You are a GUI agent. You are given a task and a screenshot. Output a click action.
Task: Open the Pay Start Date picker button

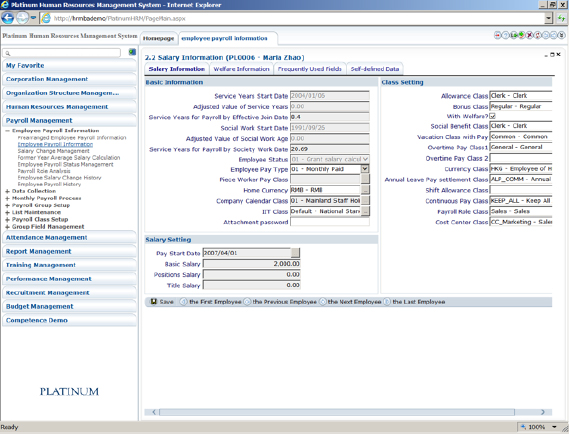[295, 253]
